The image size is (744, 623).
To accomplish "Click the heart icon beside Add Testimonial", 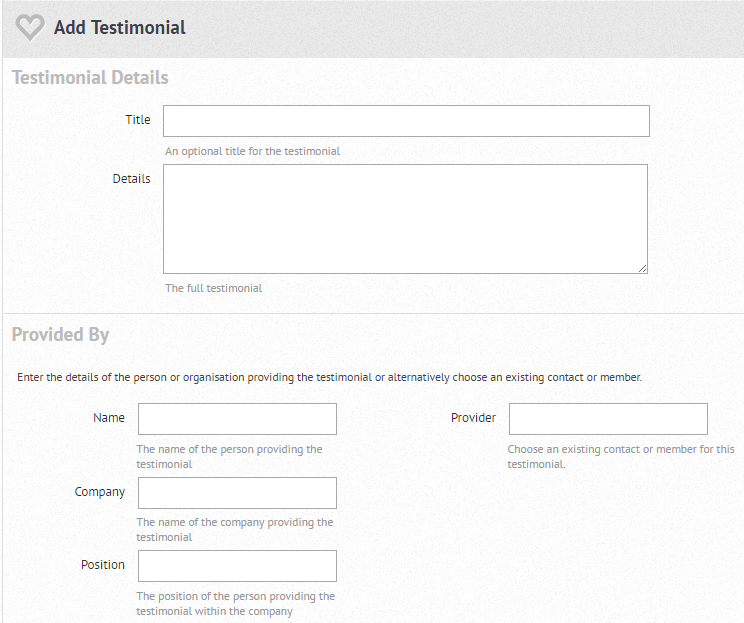I will (x=30, y=28).
